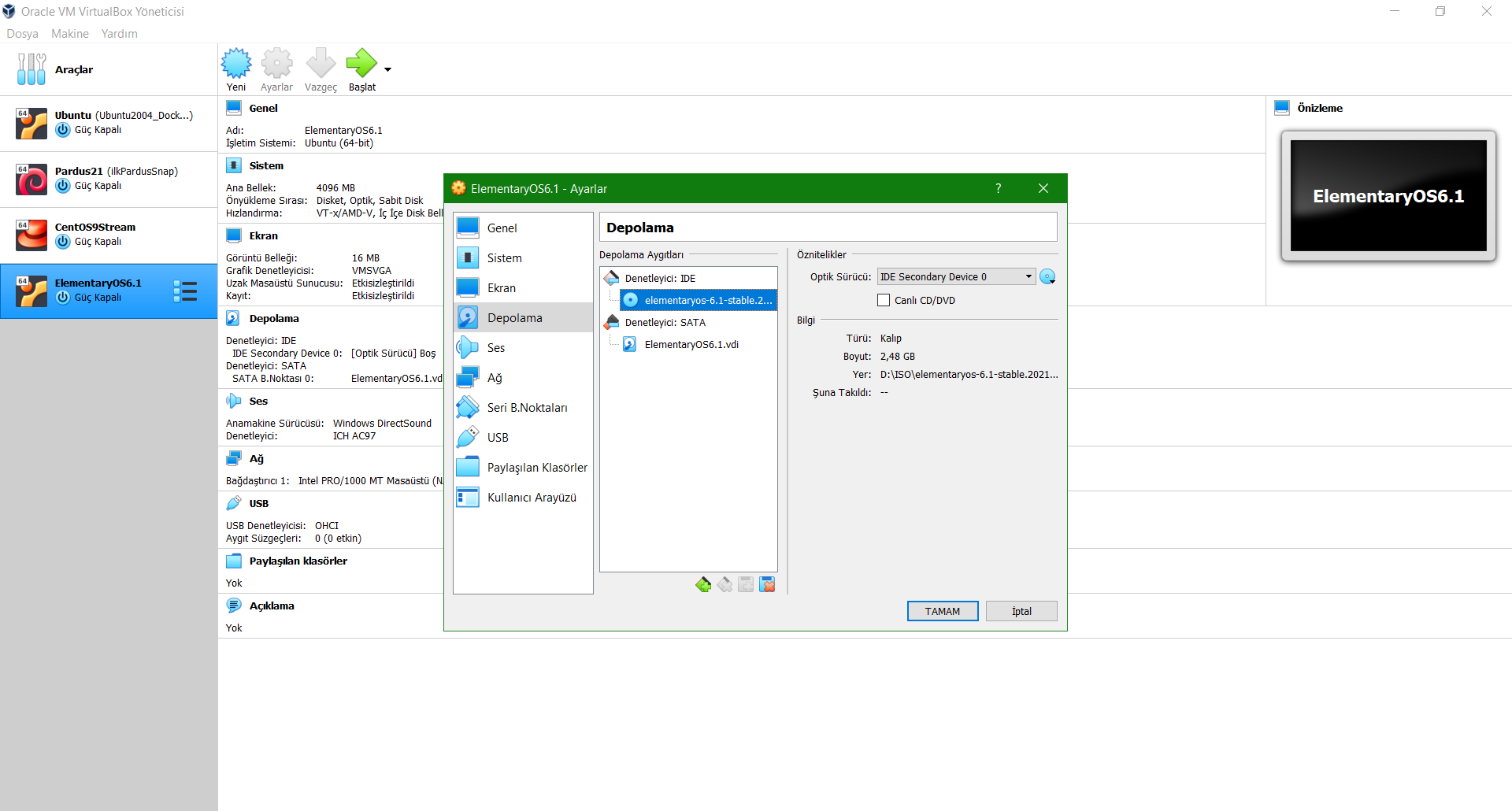
Task: Click choose disk image icon beside Optik Sürücü
Action: [1047, 276]
